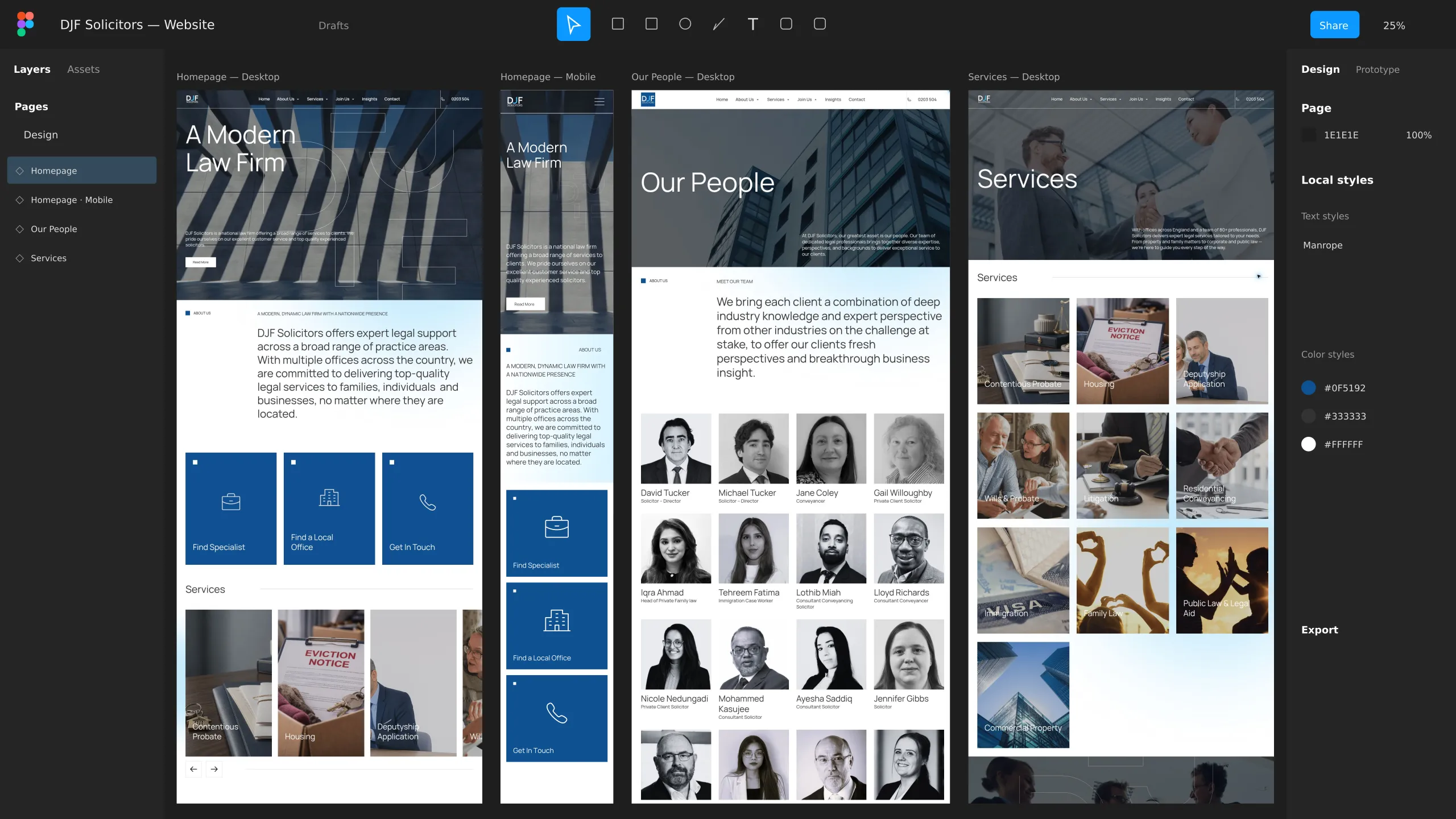Click diamond icon beside Our People layer
The height and width of the screenshot is (819, 1456).
point(20,229)
